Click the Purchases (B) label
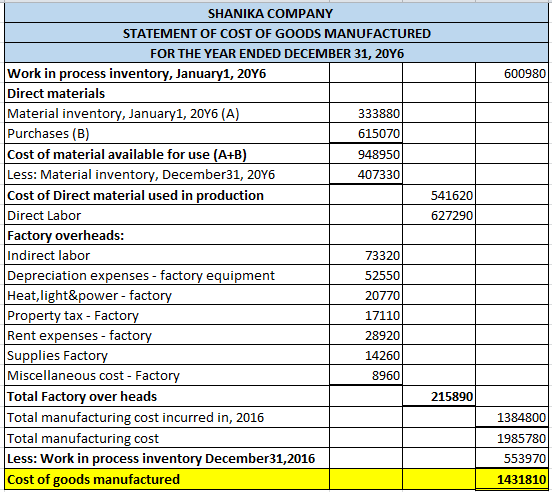 48,134
